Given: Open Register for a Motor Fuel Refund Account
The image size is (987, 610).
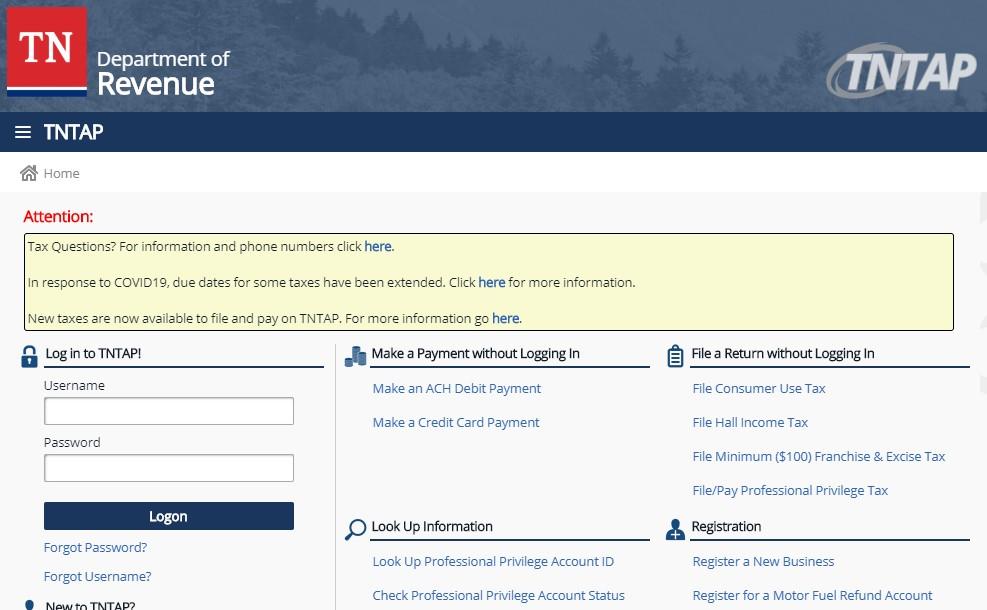Looking at the screenshot, I should [812, 595].
